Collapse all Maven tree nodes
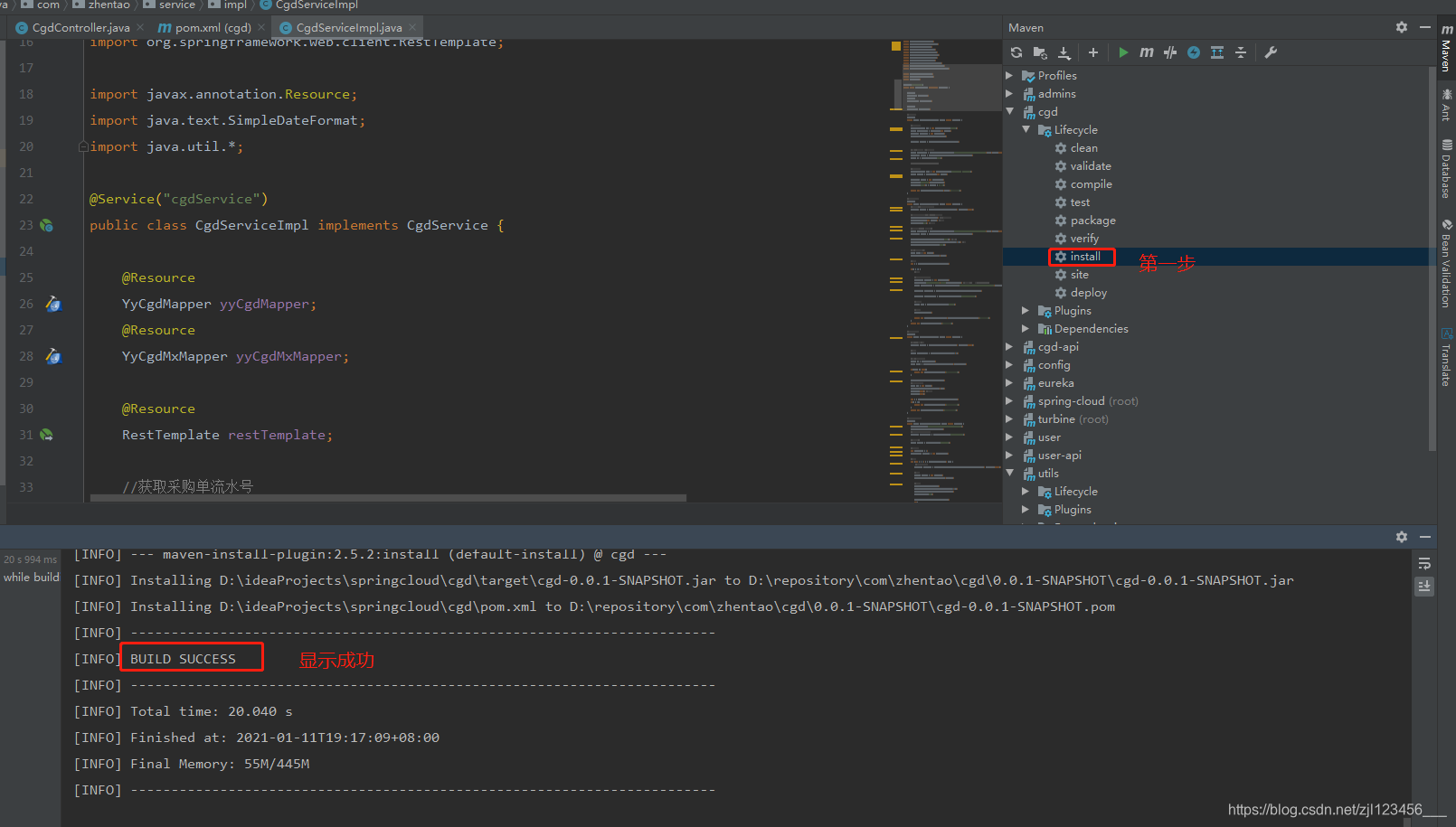The width and height of the screenshot is (1456, 827). [x=1241, y=52]
